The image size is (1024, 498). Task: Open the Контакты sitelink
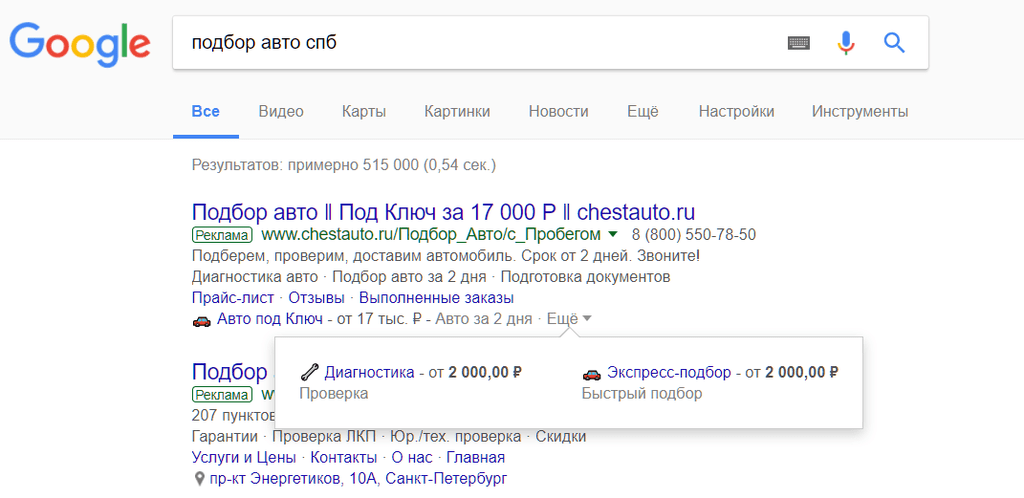tap(344, 457)
